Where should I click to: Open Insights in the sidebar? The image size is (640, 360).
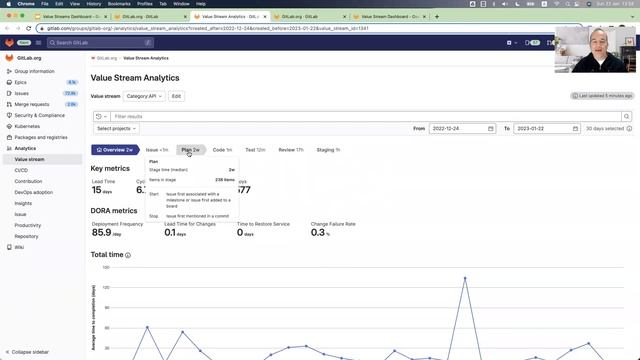pos(23,203)
